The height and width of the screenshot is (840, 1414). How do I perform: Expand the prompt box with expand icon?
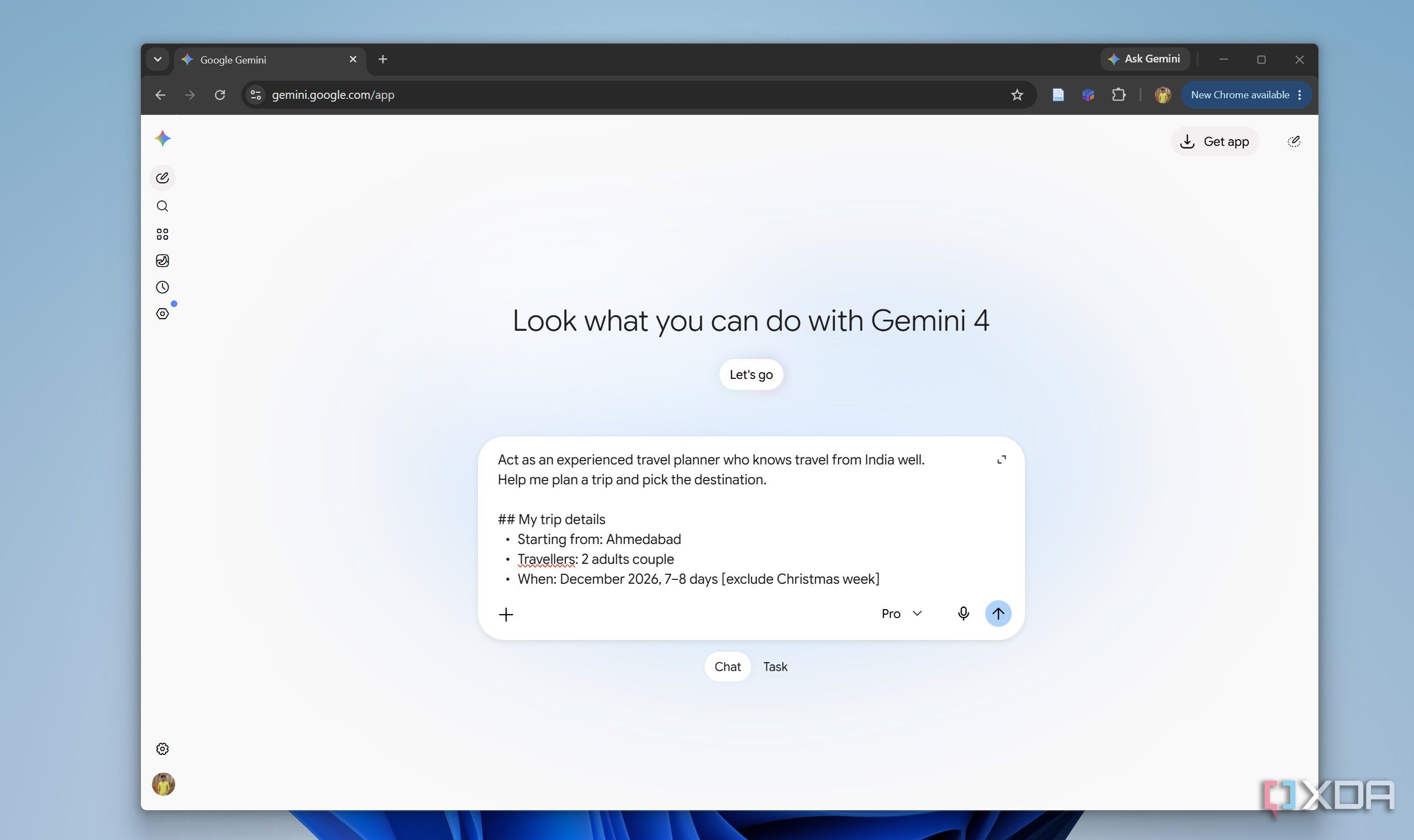point(1002,459)
